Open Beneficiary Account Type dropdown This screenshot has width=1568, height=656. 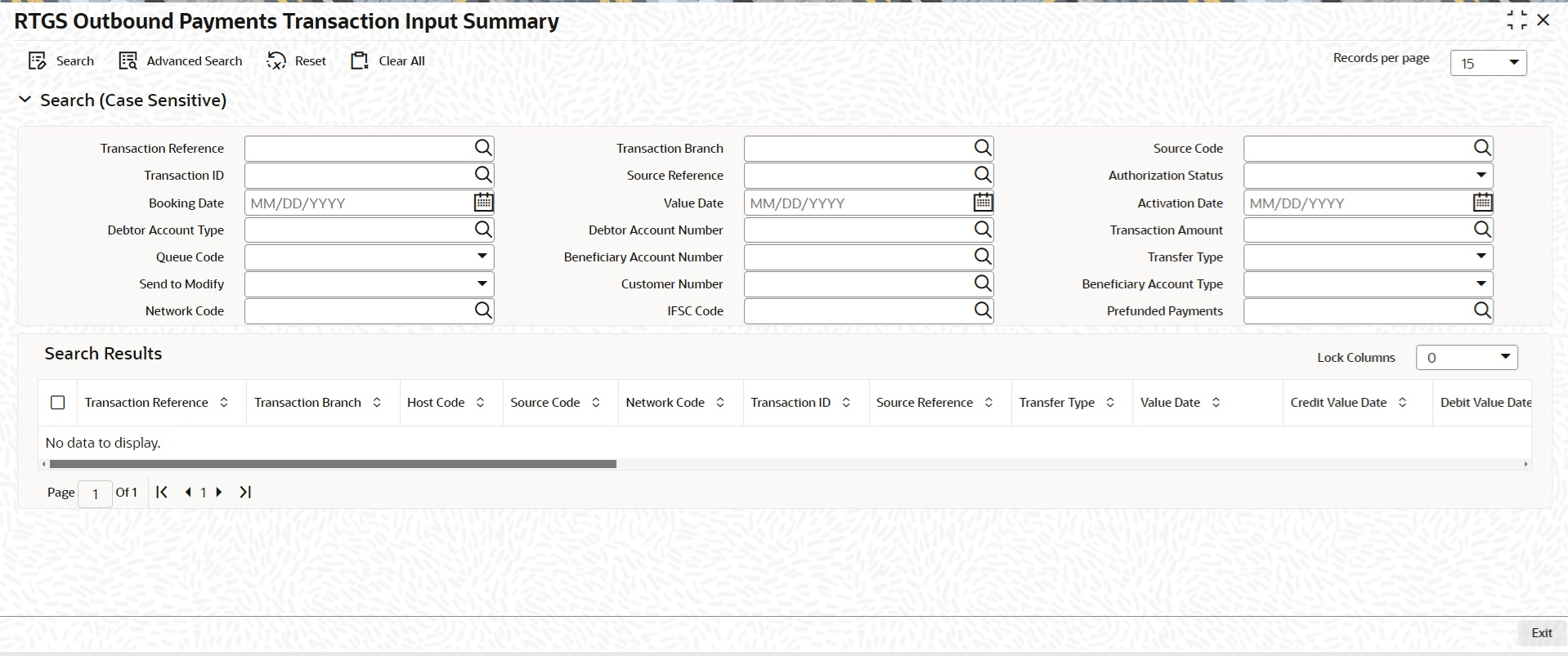[x=1368, y=283]
